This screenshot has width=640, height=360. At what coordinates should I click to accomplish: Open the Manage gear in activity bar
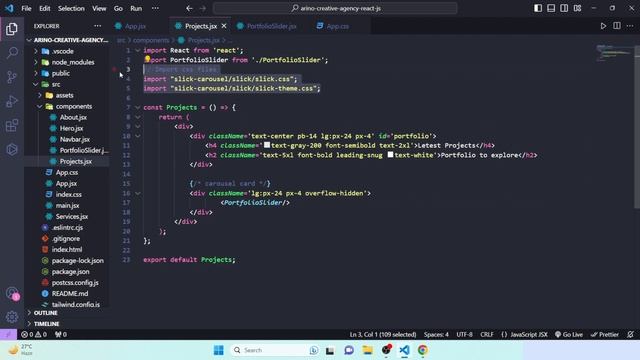pyautogui.click(x=12, y=317)
